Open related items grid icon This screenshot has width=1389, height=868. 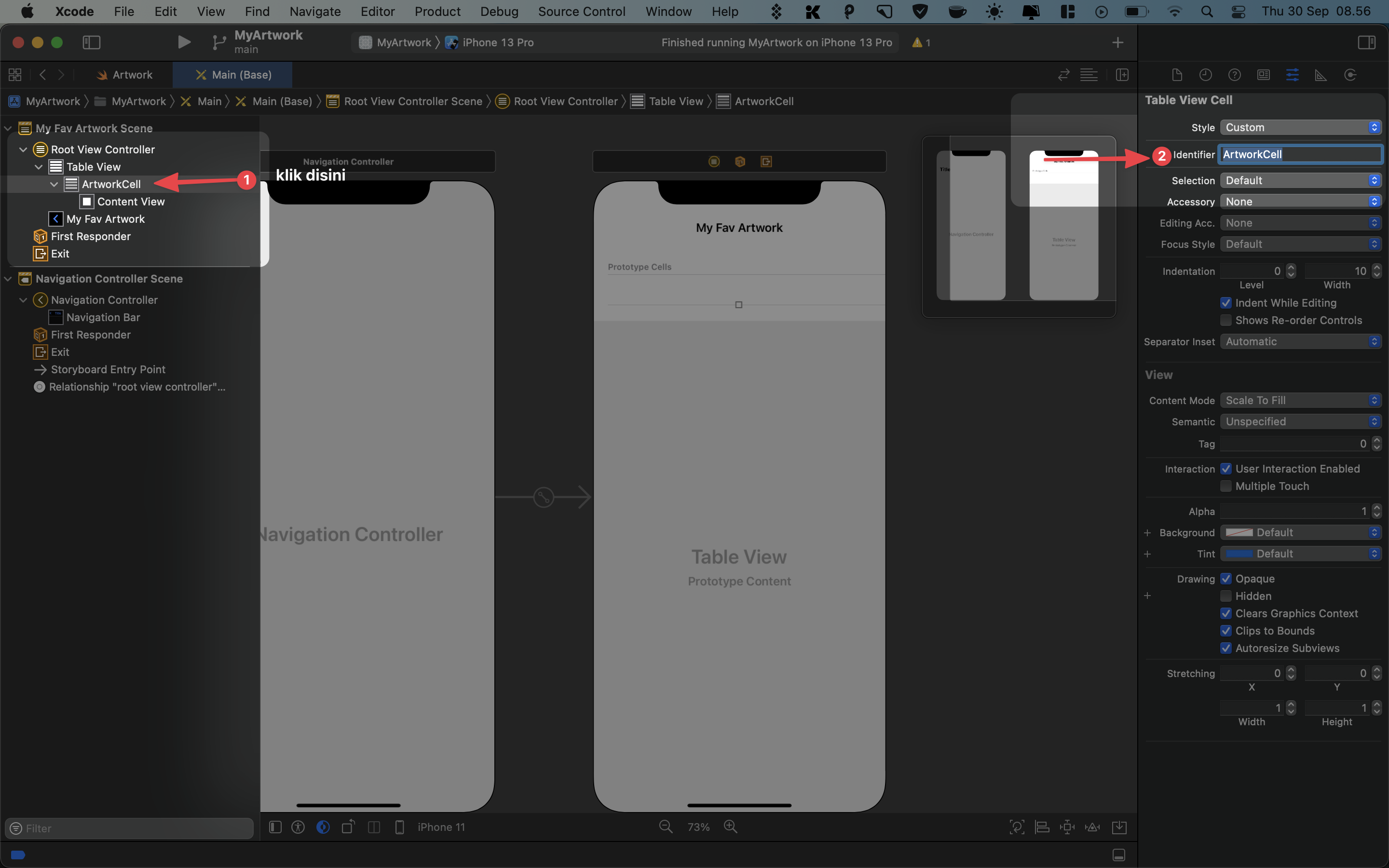point(15,75)
